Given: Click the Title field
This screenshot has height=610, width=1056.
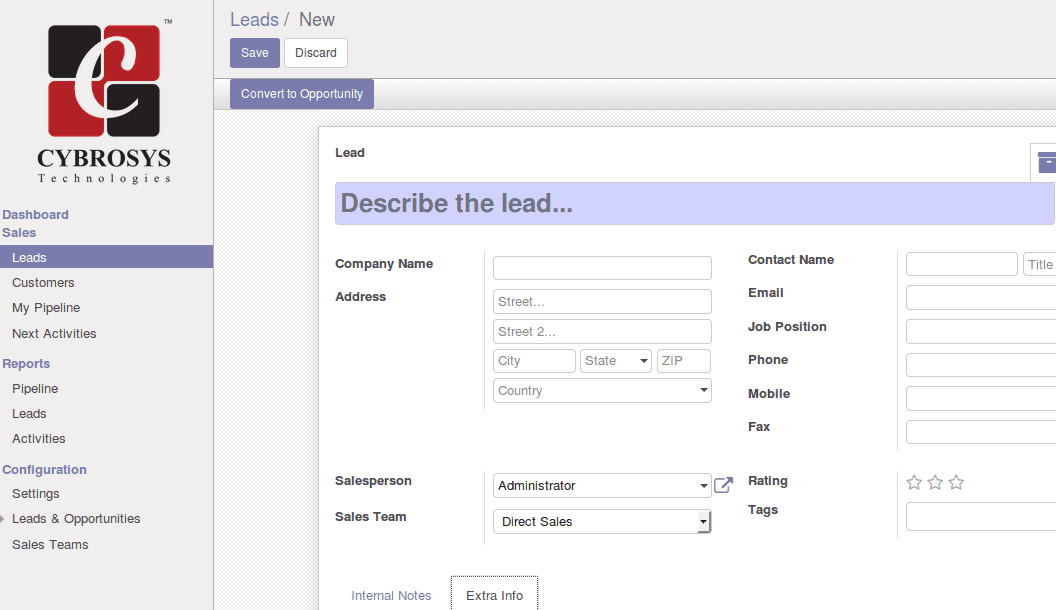Looking at the screenshot, I should pos(1040,264).
